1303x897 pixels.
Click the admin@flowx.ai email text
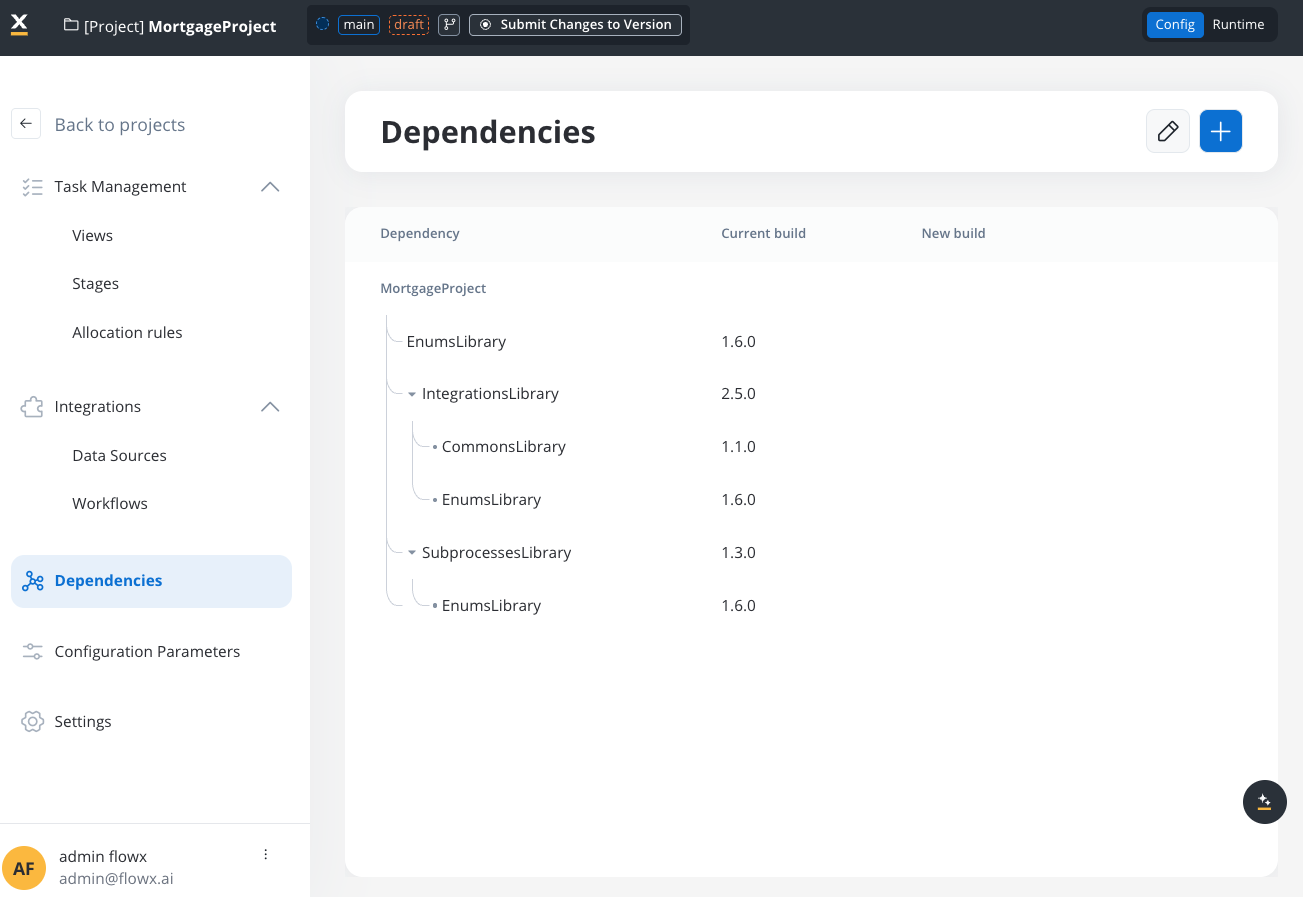pyautogui.click(x=116, y=879)
